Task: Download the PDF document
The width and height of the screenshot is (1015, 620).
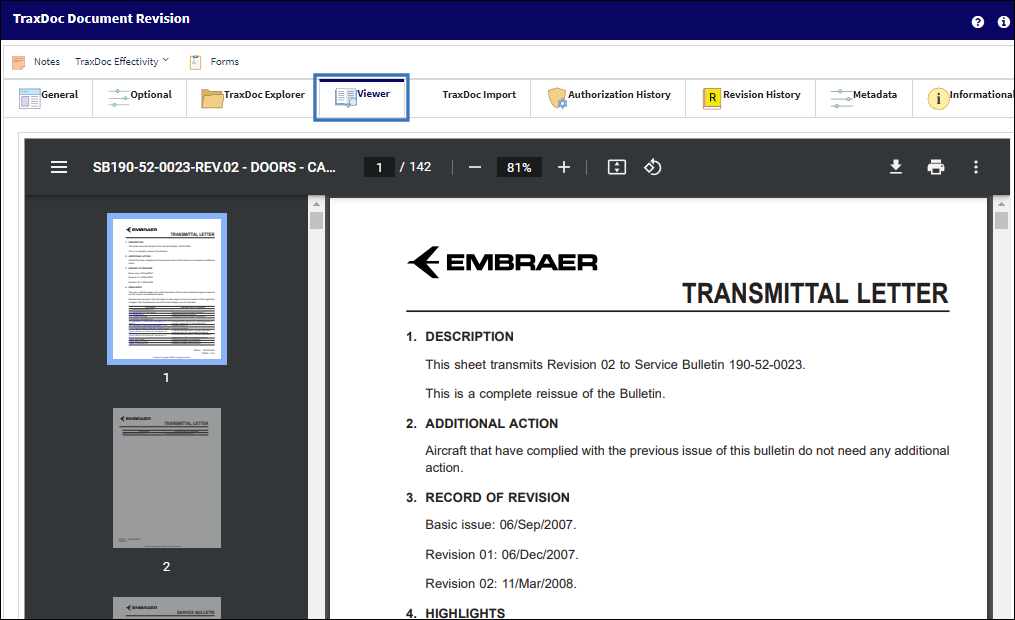Action: click(x=895, y=167)
